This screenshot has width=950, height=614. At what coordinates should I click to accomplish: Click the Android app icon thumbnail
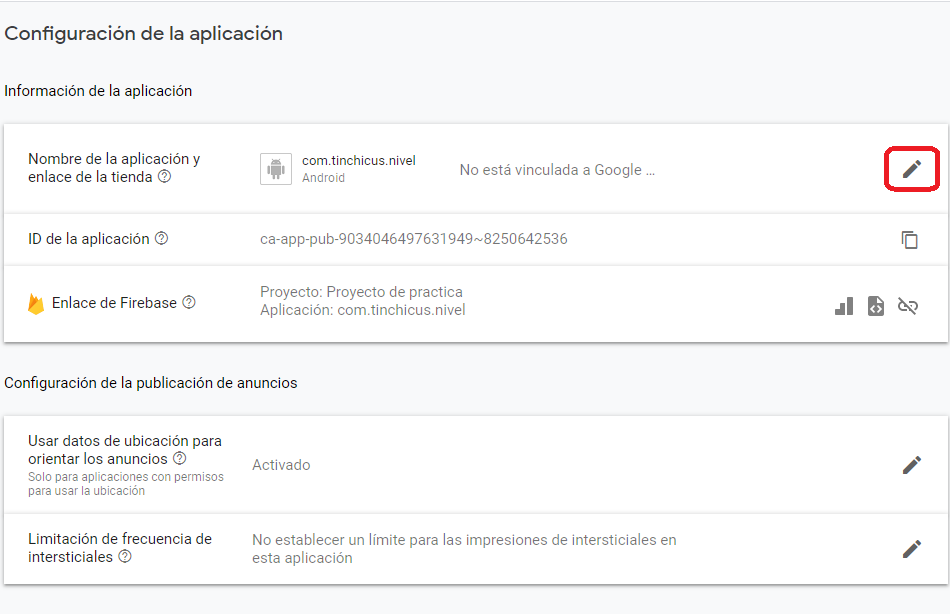click(x=275, y=169)
